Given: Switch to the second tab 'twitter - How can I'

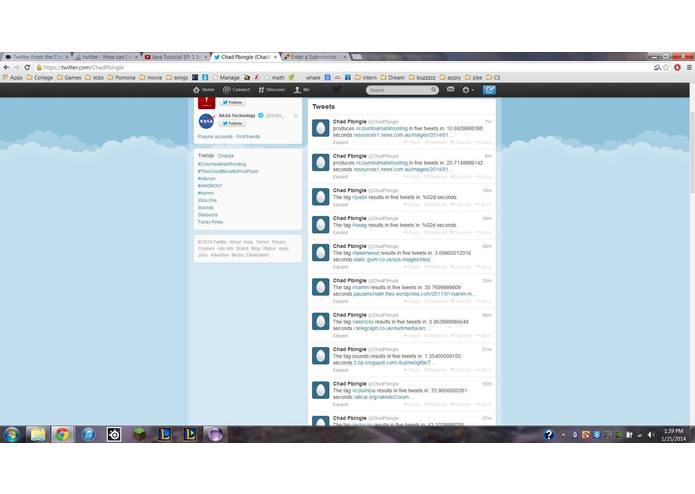Looking at the screenshot, I should click(106, 57).
